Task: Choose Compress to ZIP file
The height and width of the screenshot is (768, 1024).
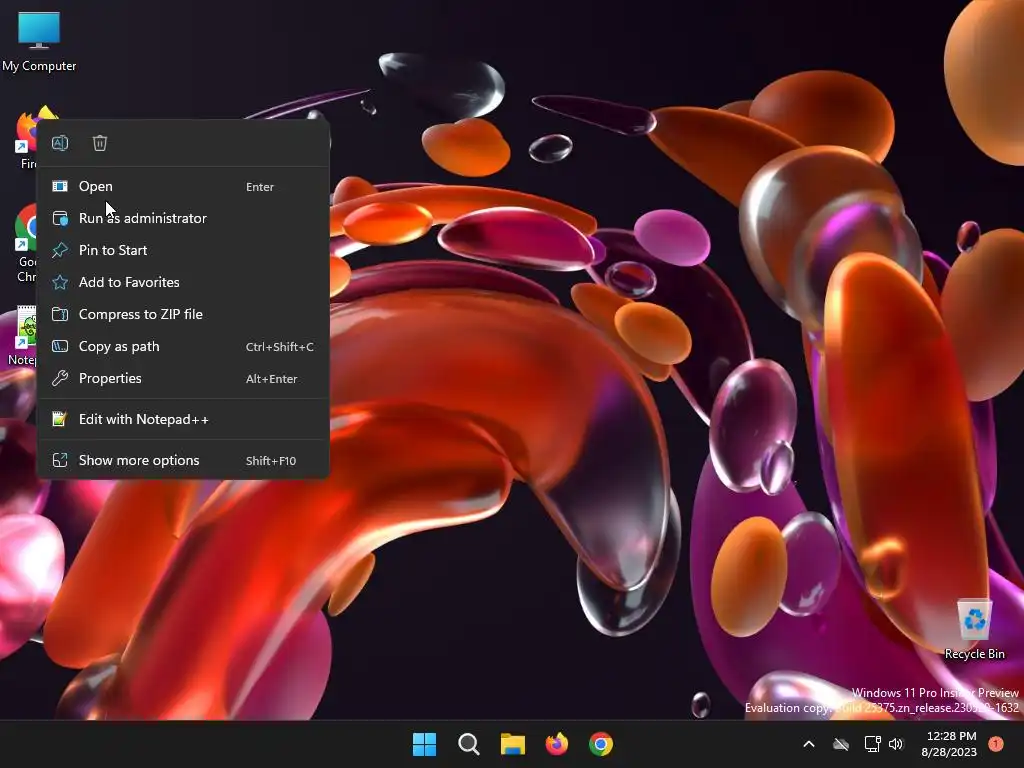Action: [183, 314]
